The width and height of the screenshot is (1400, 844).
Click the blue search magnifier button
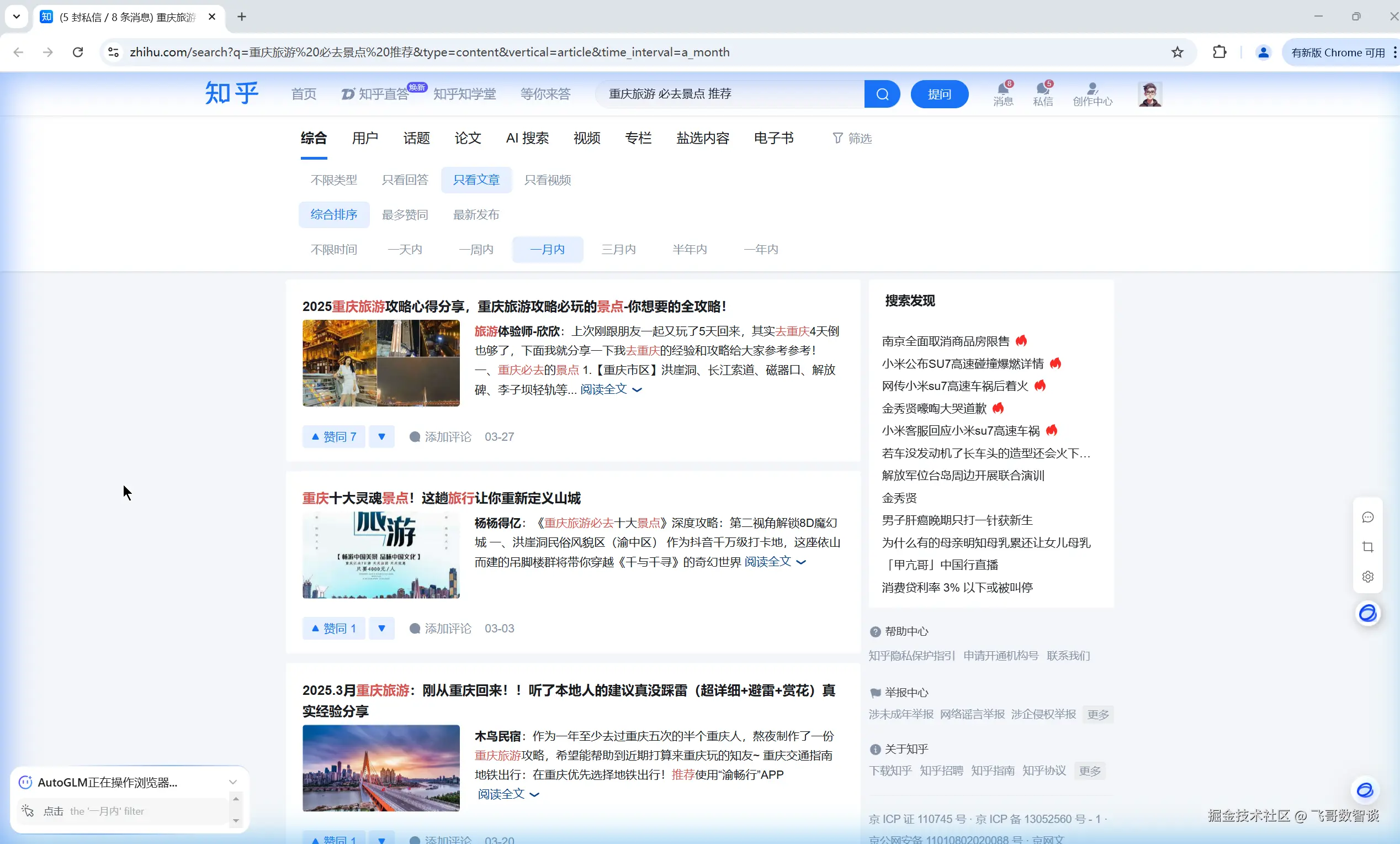(x=882, y=94)
